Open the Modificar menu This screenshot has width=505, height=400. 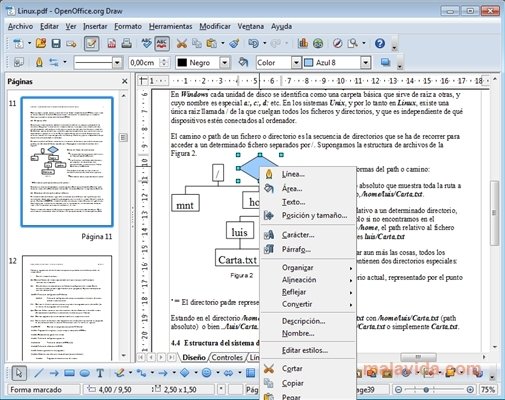[x=215, y=26]
